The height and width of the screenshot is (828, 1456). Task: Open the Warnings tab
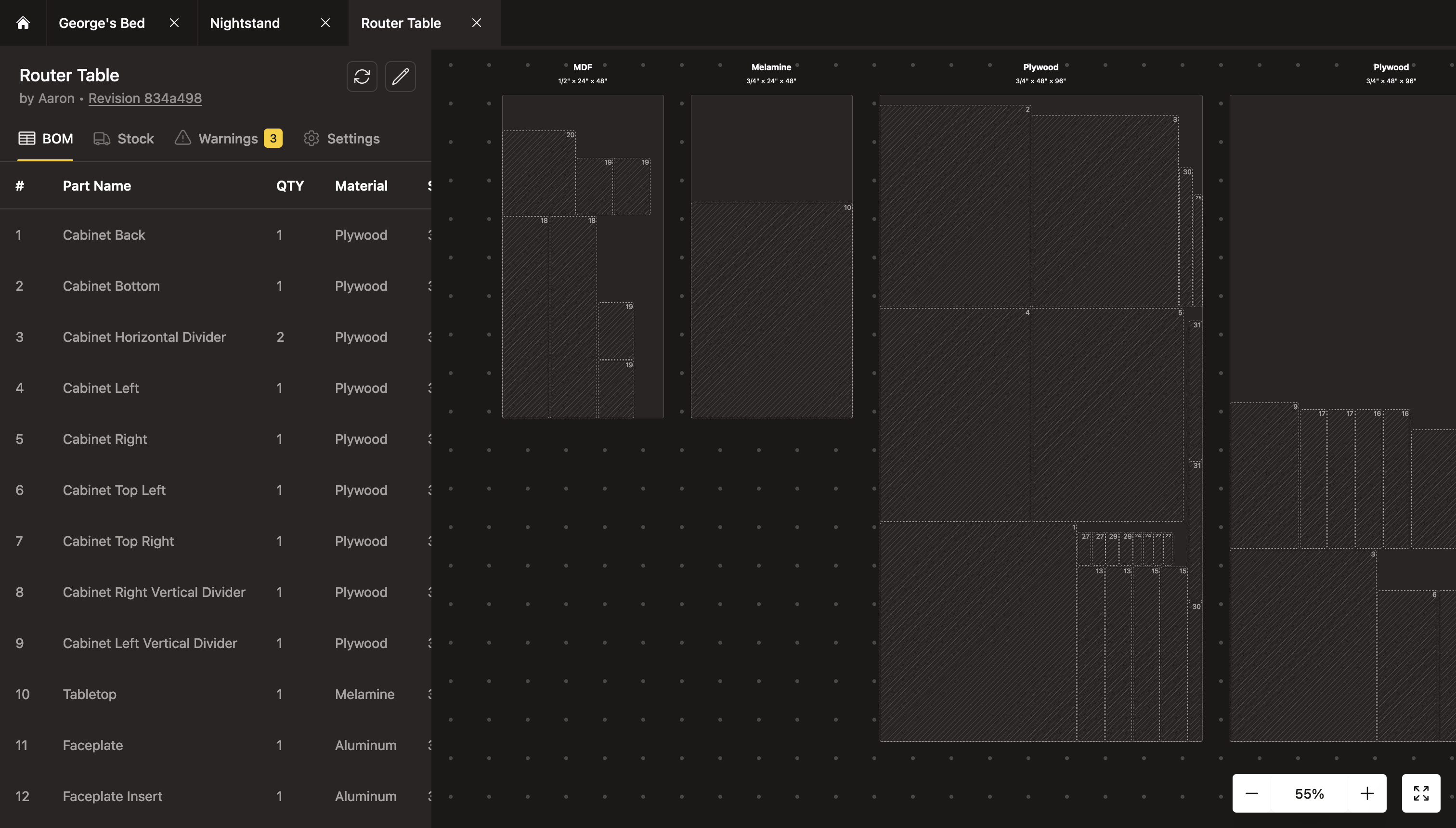coord(227,139)
